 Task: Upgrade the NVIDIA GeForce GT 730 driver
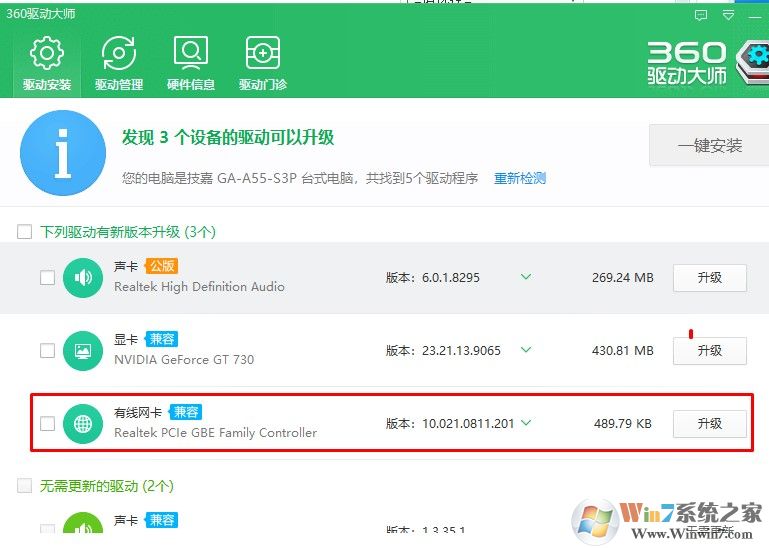click(x=710, y=351)
